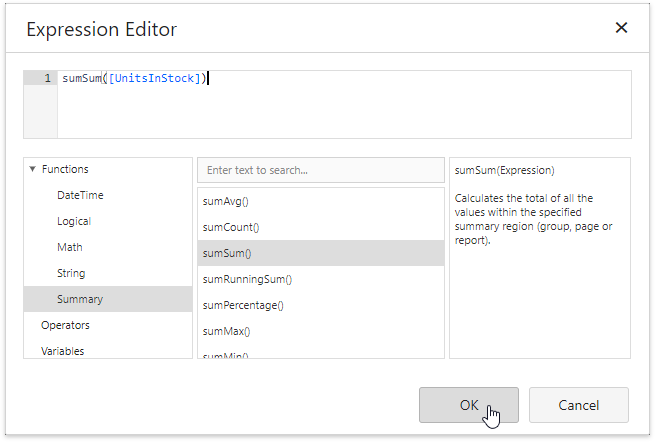Pick sumCount() from the function list
The image size is (655, 442).
[231, 227]
